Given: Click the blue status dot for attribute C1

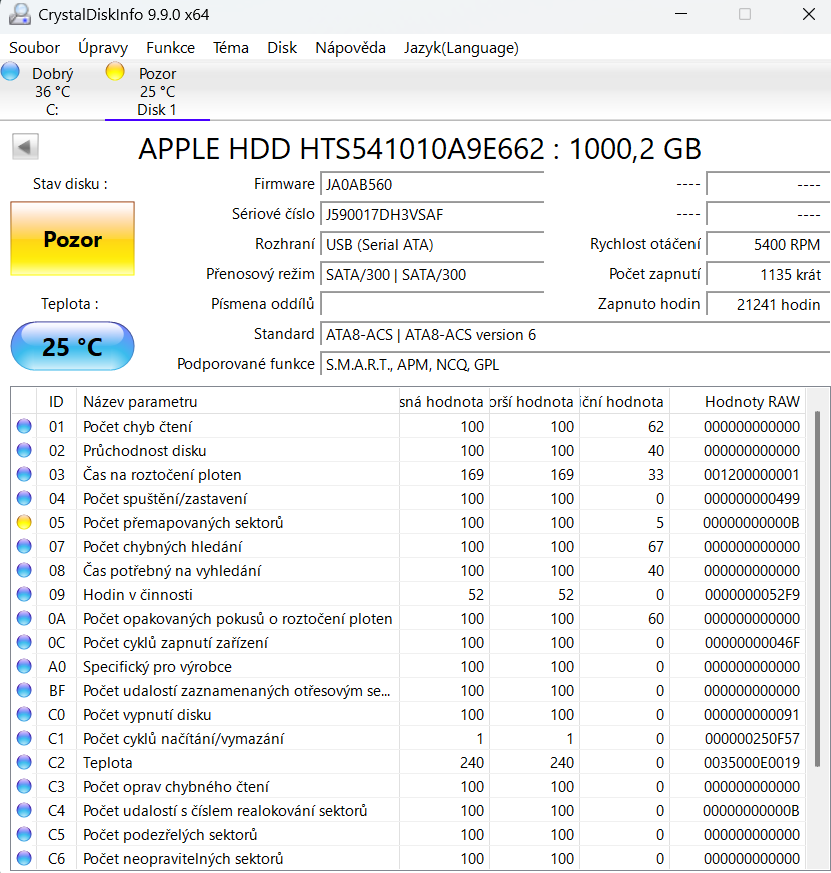Looking at the screenshot, I should coord(24,738).
